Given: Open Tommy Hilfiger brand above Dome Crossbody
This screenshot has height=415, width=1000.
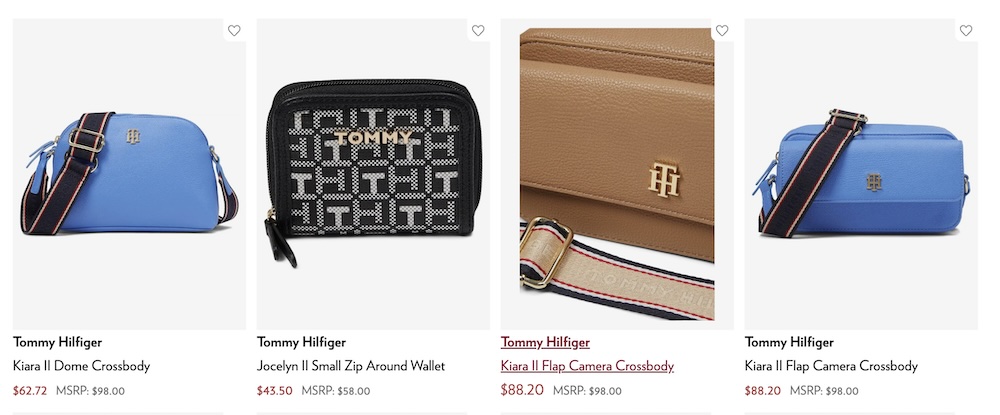Looking at the screenshot, I should click(57, 342).
